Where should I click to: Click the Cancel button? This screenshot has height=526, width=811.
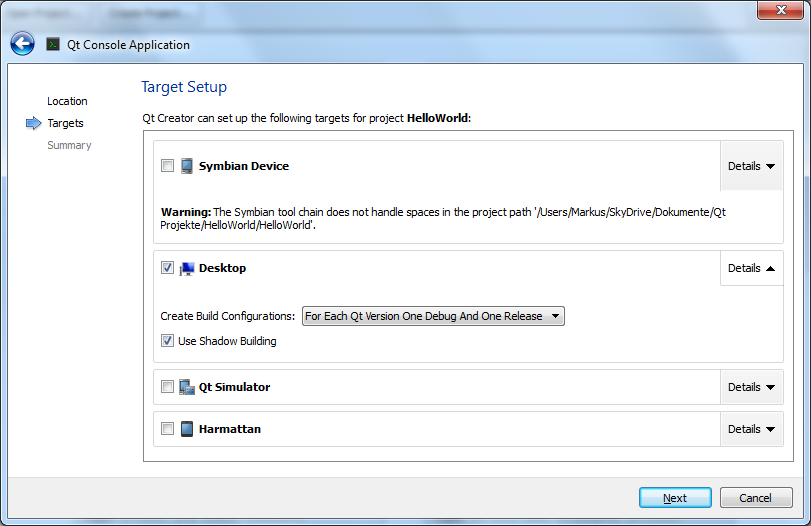click(x=756, y=498)
